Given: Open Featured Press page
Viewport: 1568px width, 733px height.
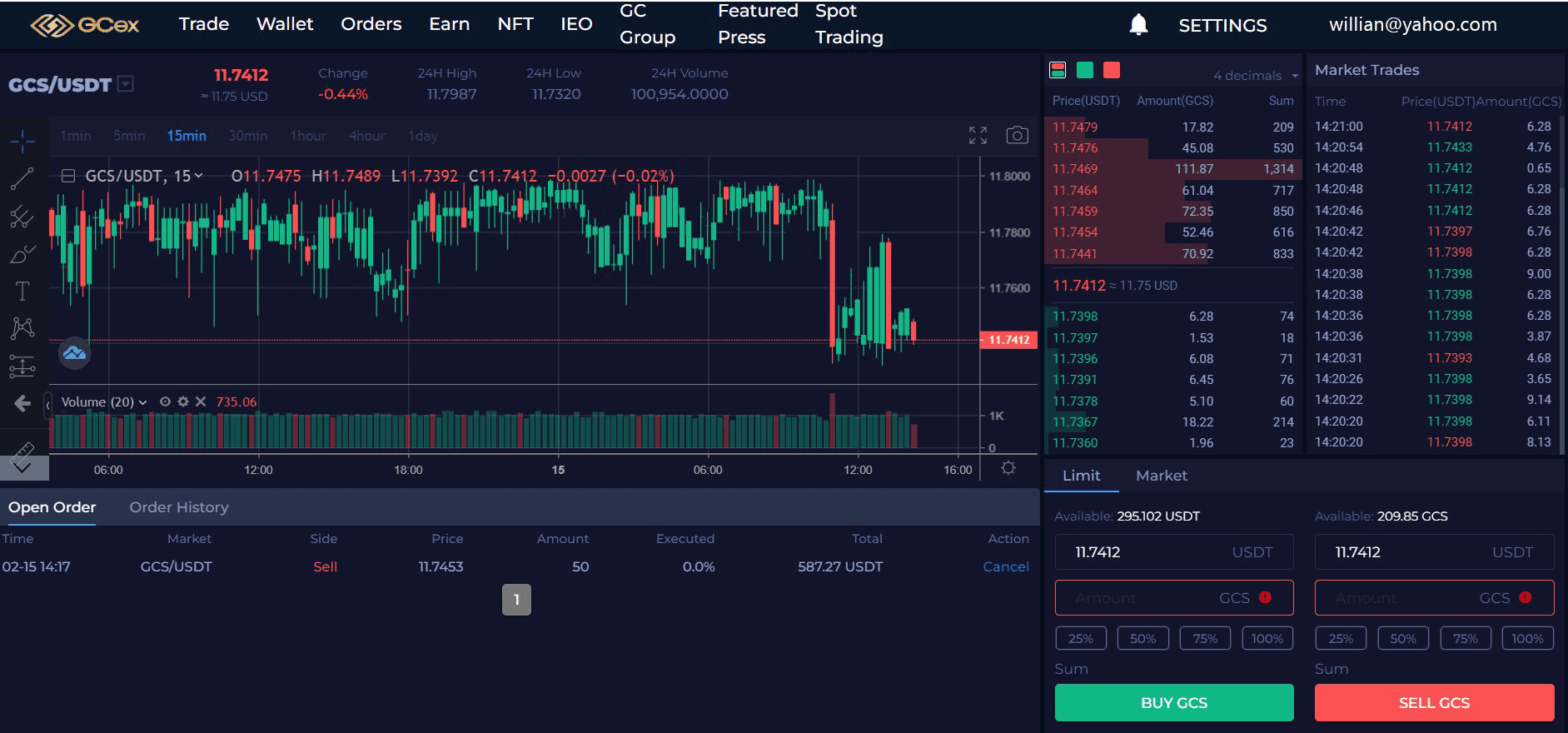Looking at the screenshot, I should [758, 23].
